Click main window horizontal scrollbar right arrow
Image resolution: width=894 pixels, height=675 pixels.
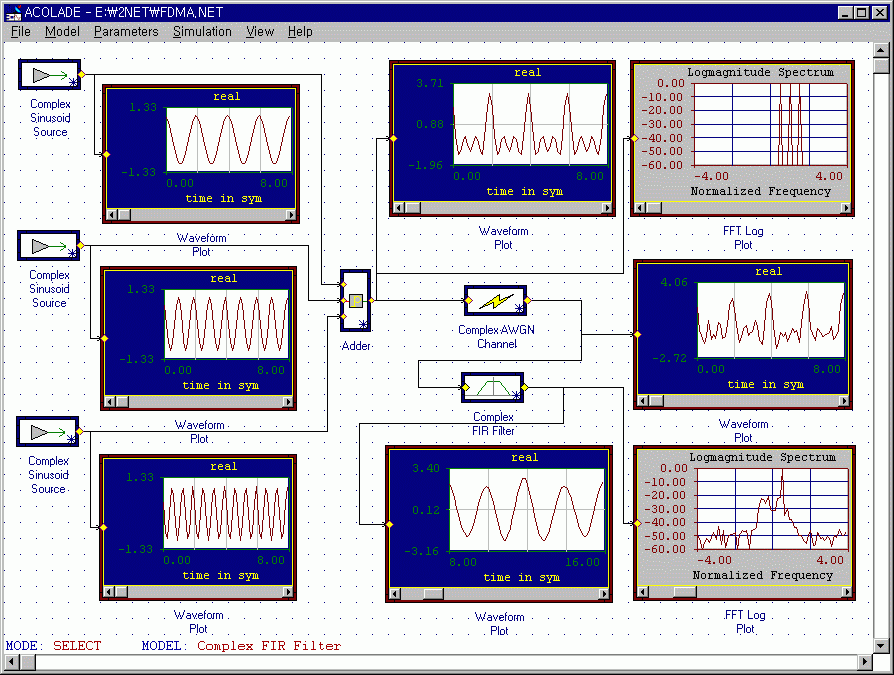865,662
